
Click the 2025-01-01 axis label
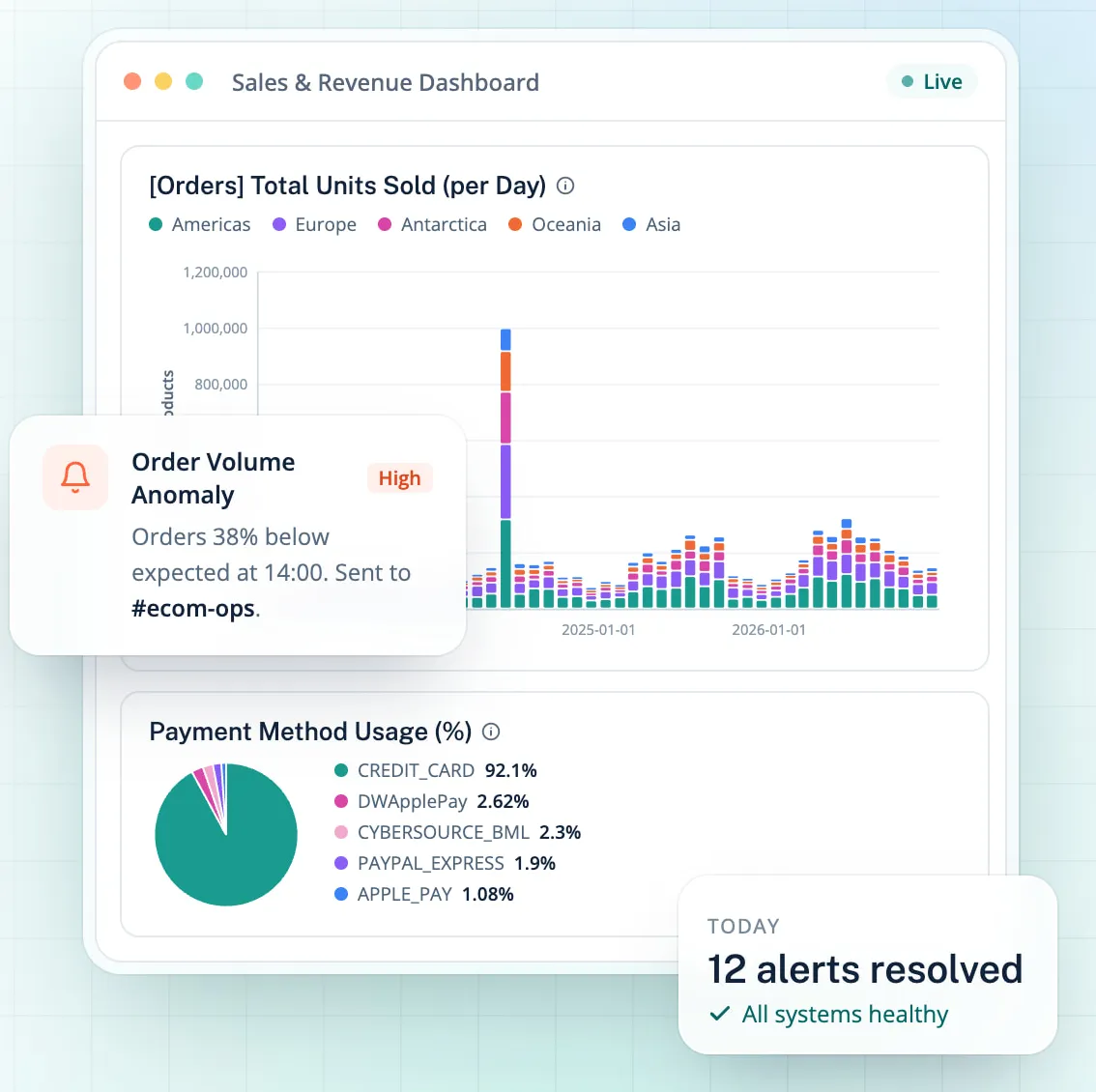(x=598, y=630)
